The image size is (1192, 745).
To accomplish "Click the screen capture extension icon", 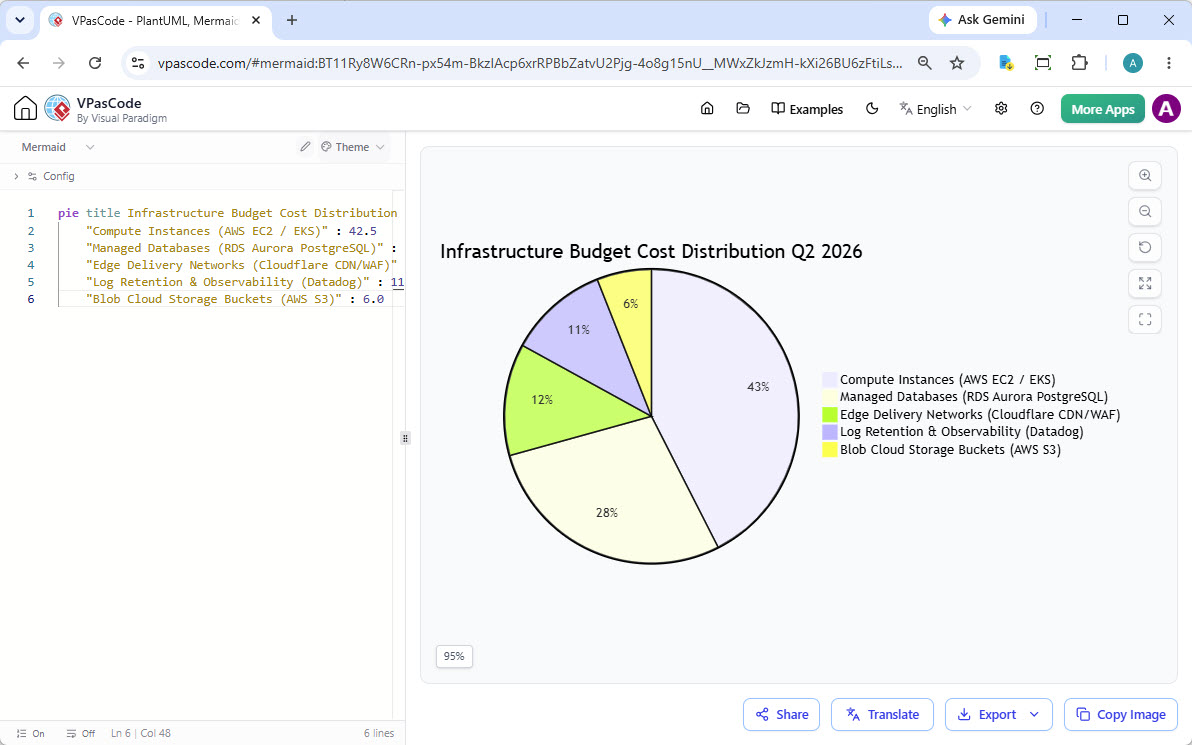I will point(1043,63).
